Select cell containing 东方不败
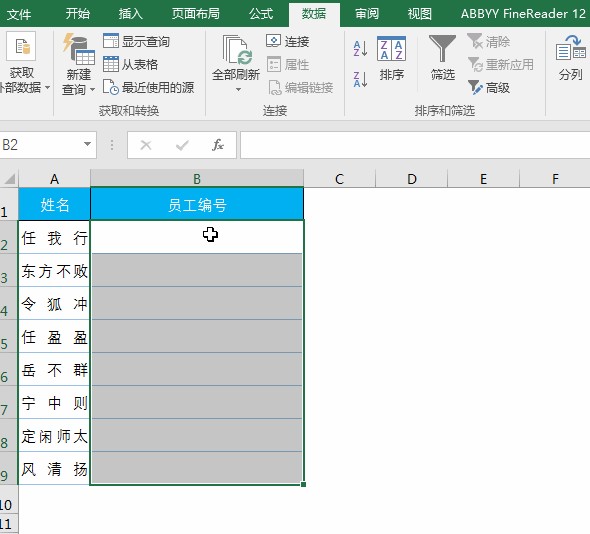Viewport: 590px width, 534px height. pos(54,270)
